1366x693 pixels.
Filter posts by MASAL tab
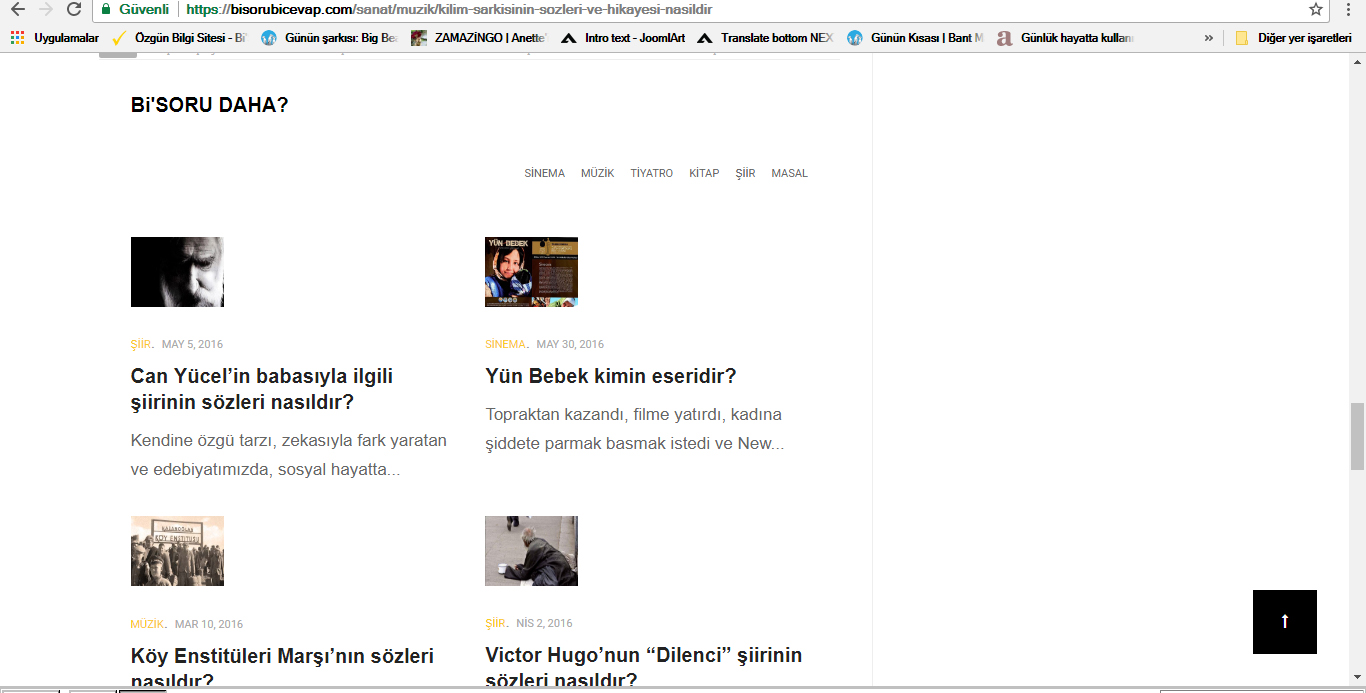point(789,173)
